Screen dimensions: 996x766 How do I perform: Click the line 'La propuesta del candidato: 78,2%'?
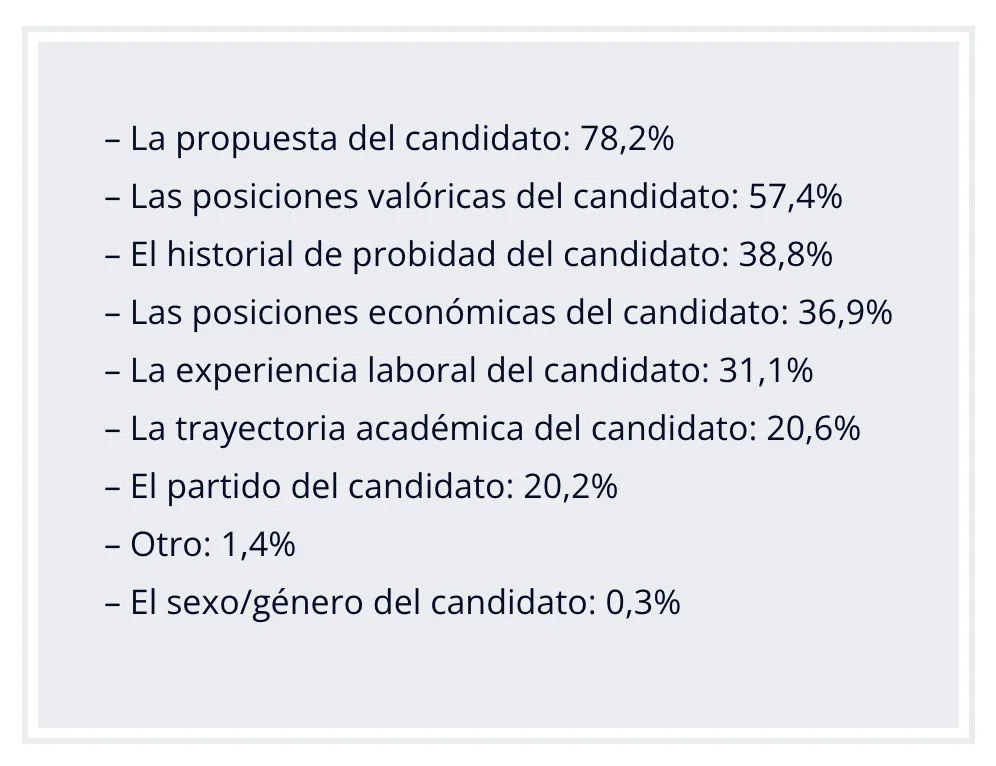coord(389,138)
